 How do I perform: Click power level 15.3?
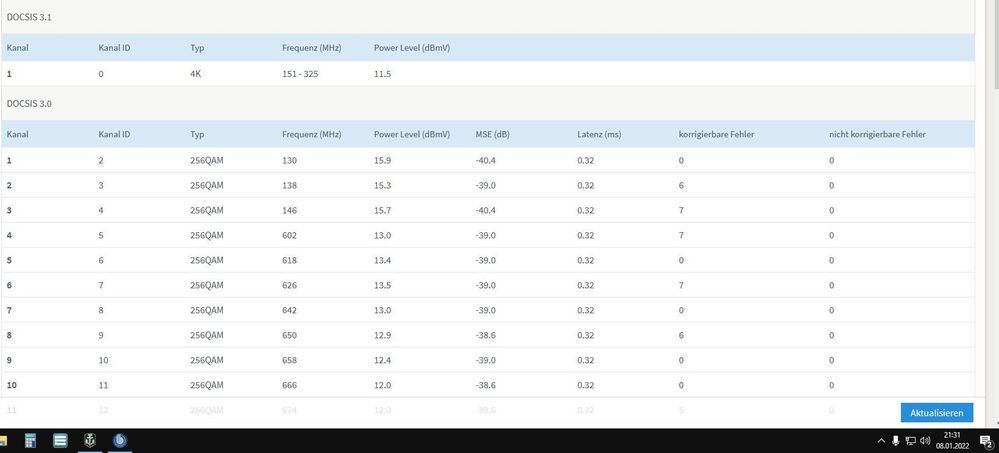(x=382, y=185)
